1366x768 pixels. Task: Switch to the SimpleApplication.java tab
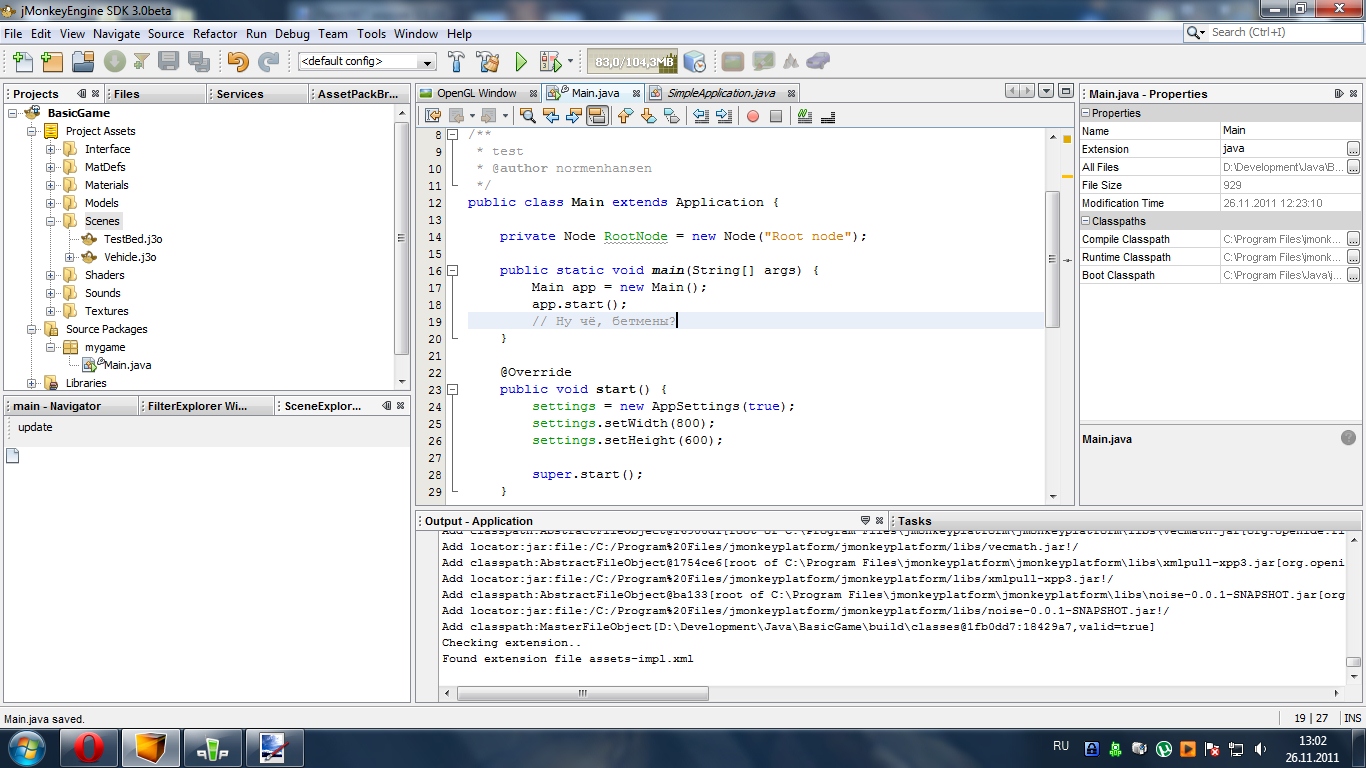[720, 93]
